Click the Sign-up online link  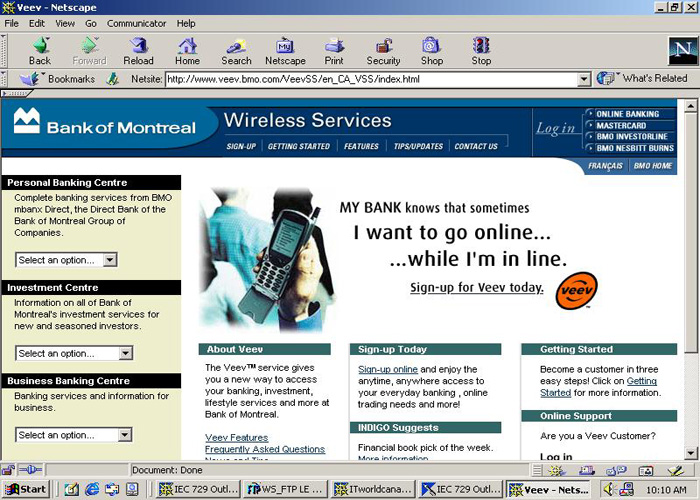click(x=388, y=370)
